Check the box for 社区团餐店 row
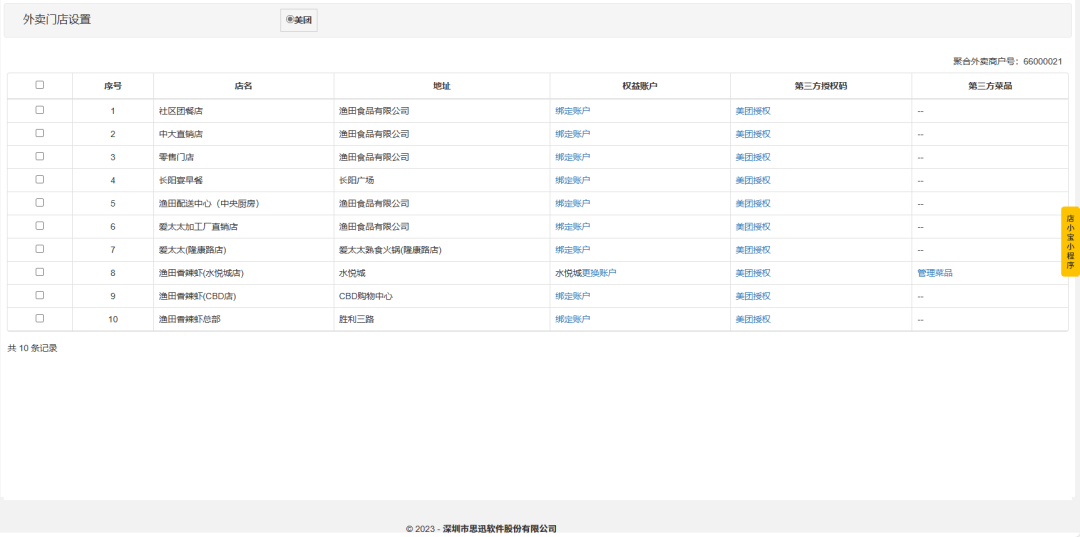 point(39,110)
